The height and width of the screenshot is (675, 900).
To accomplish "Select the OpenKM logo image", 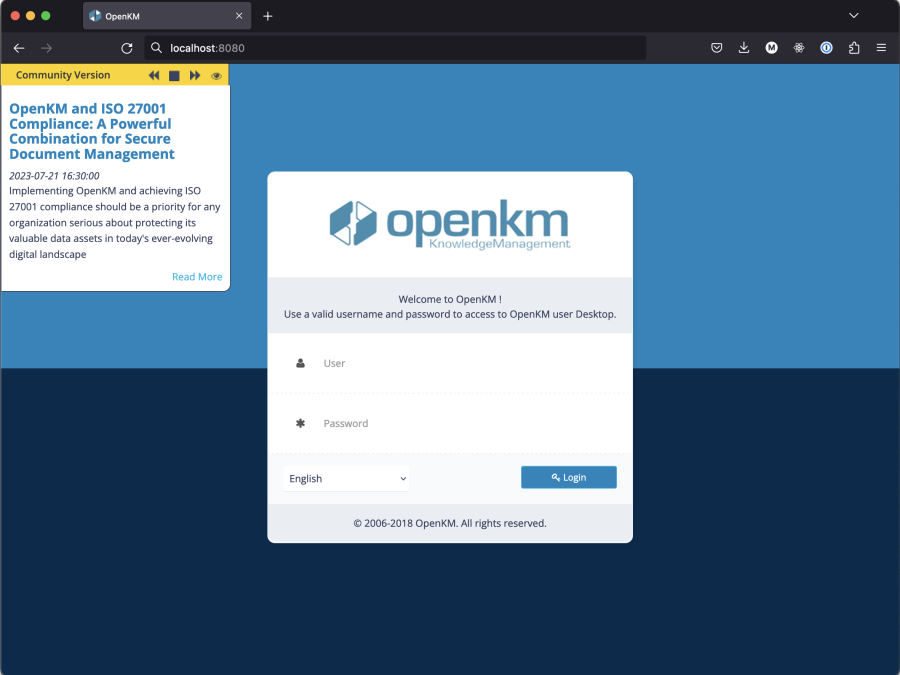I will point(450,224).
